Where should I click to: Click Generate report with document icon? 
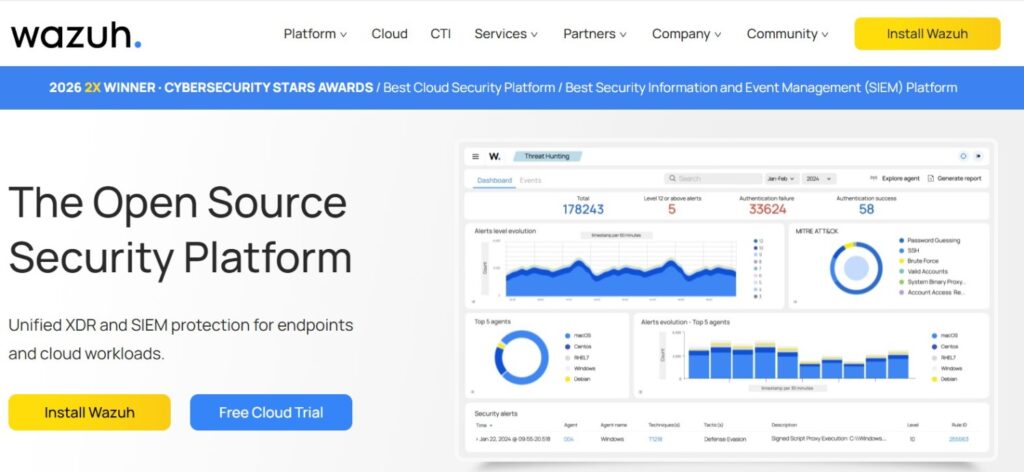(x=954, y=178)
